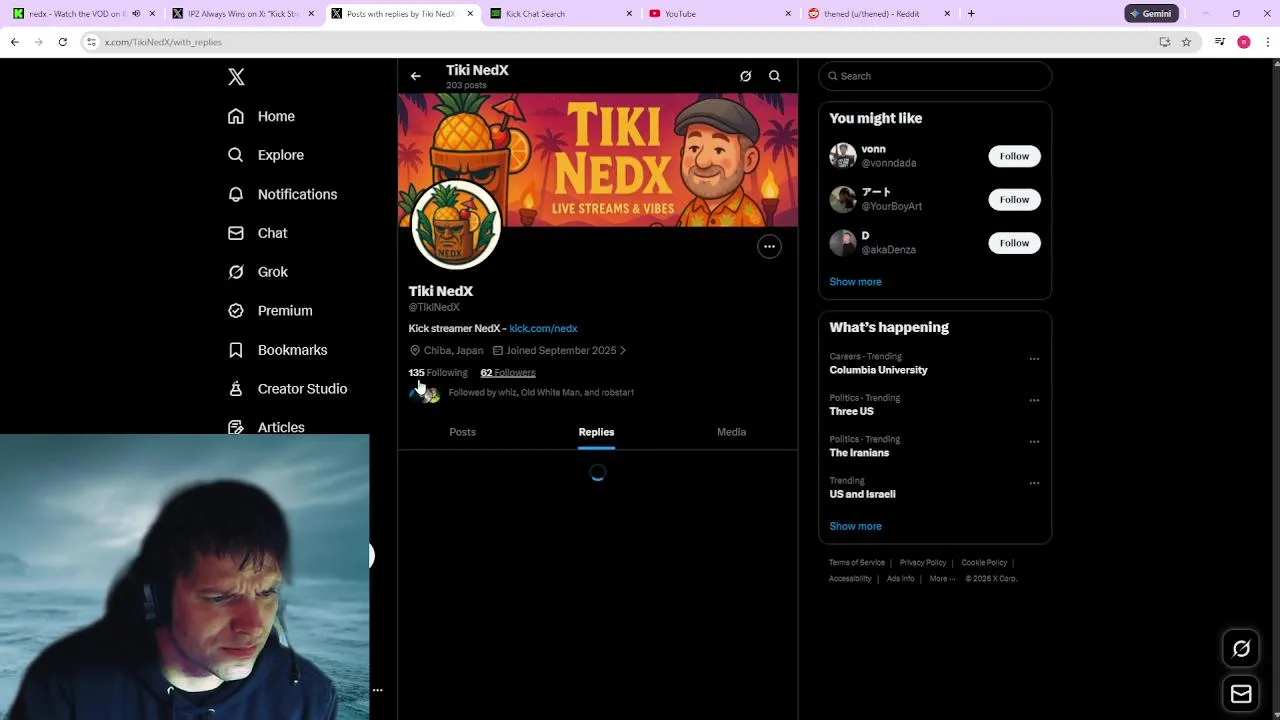Screen dimensions: 1280x720
Task: Open Privacy Policy link
Action: pos(923,563)
